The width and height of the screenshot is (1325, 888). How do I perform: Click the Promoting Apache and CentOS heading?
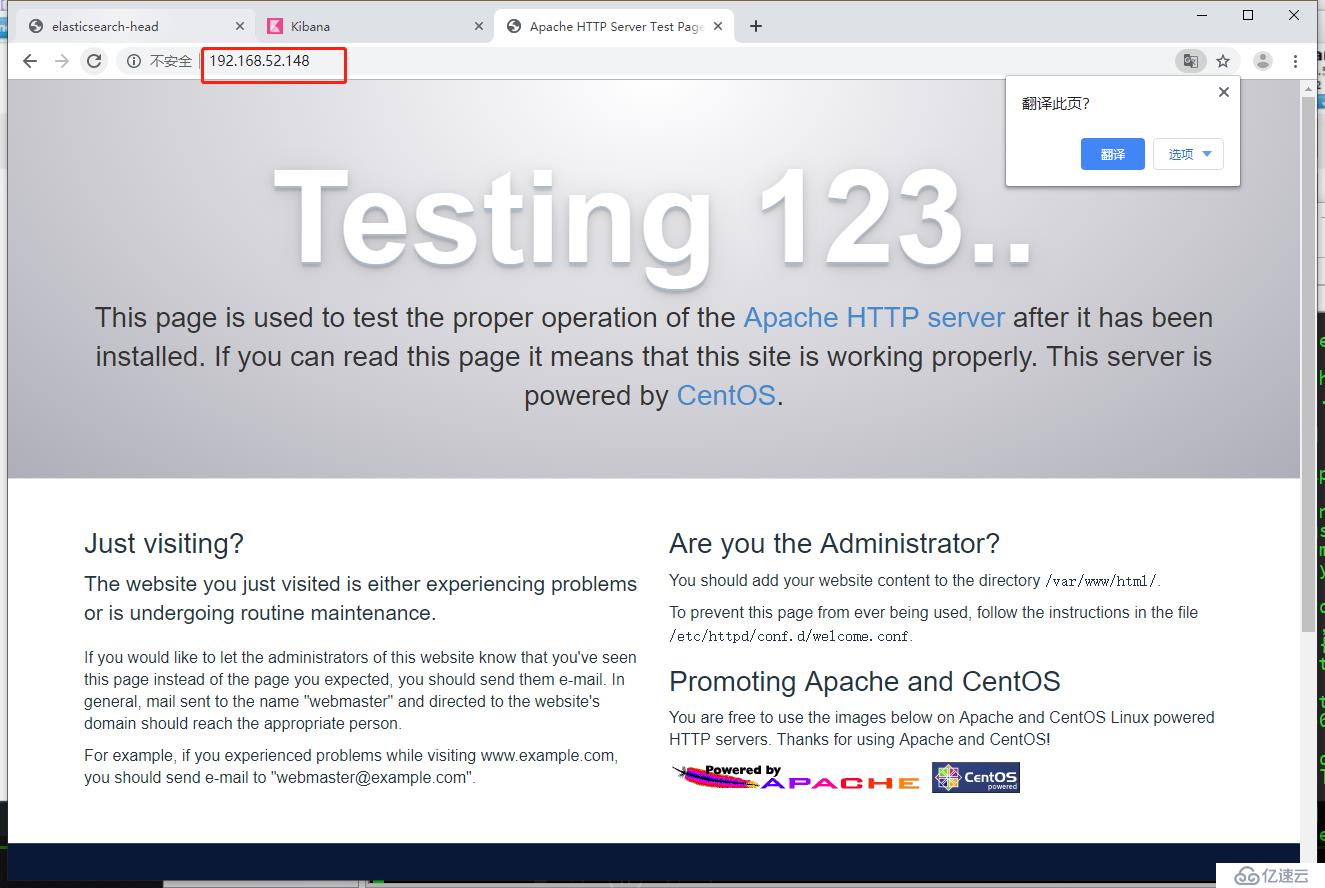865,682
